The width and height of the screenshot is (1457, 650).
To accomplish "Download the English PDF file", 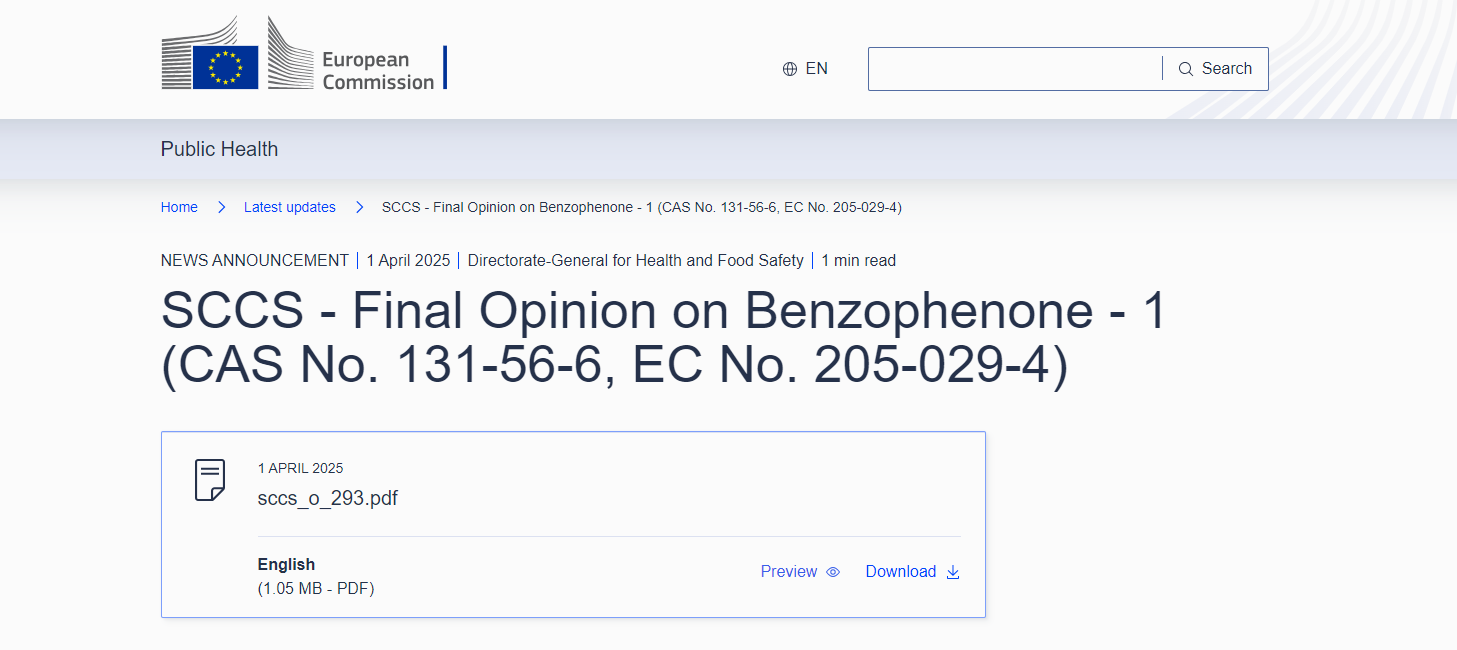I will pyautogui.click(x=901, y=572).
